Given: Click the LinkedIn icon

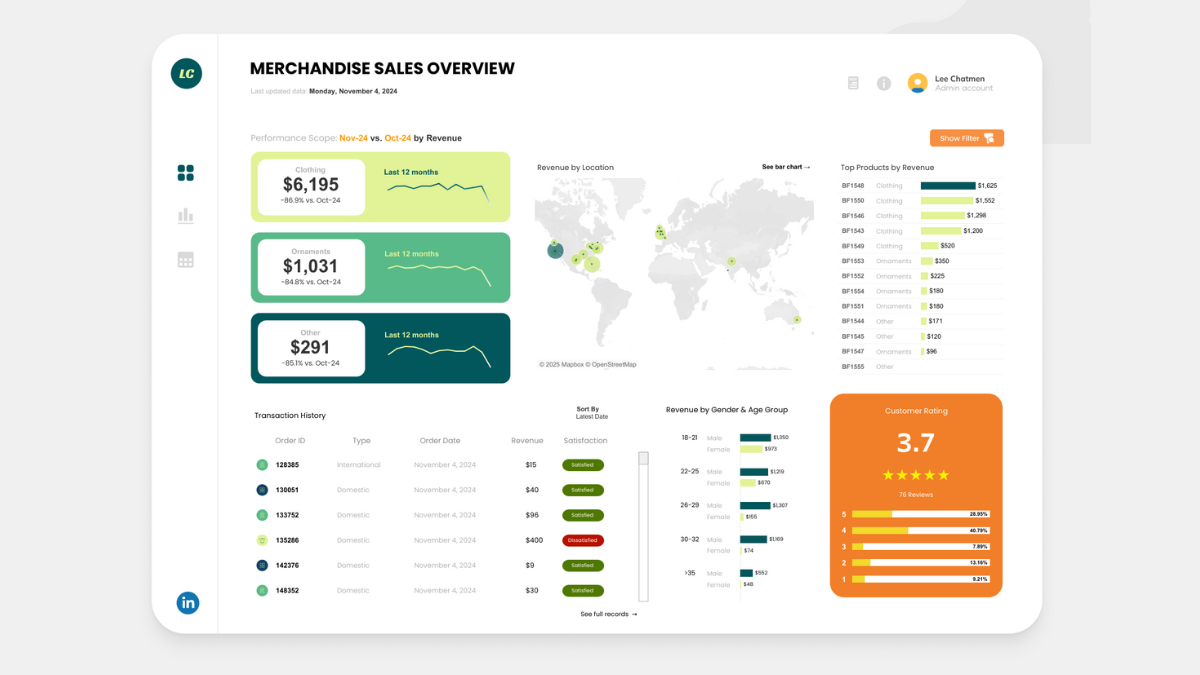Looking at the screenshot, I should (188, 602).
